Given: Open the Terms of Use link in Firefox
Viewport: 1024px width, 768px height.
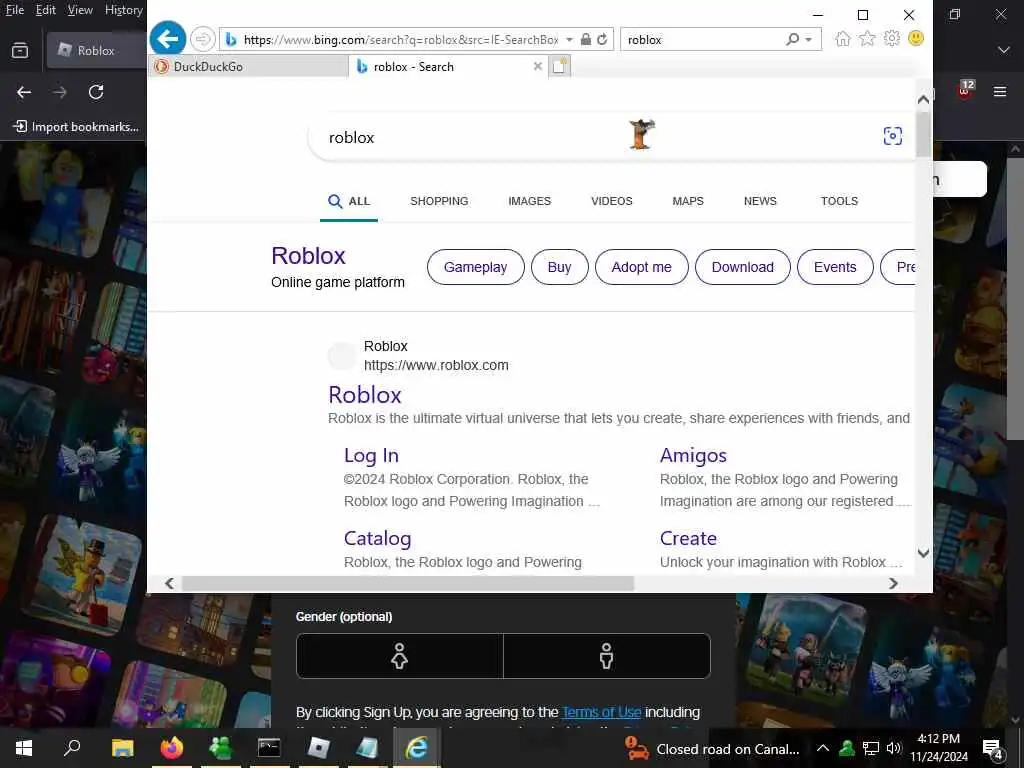Looking at the screenshot, I should pos(601,712).
